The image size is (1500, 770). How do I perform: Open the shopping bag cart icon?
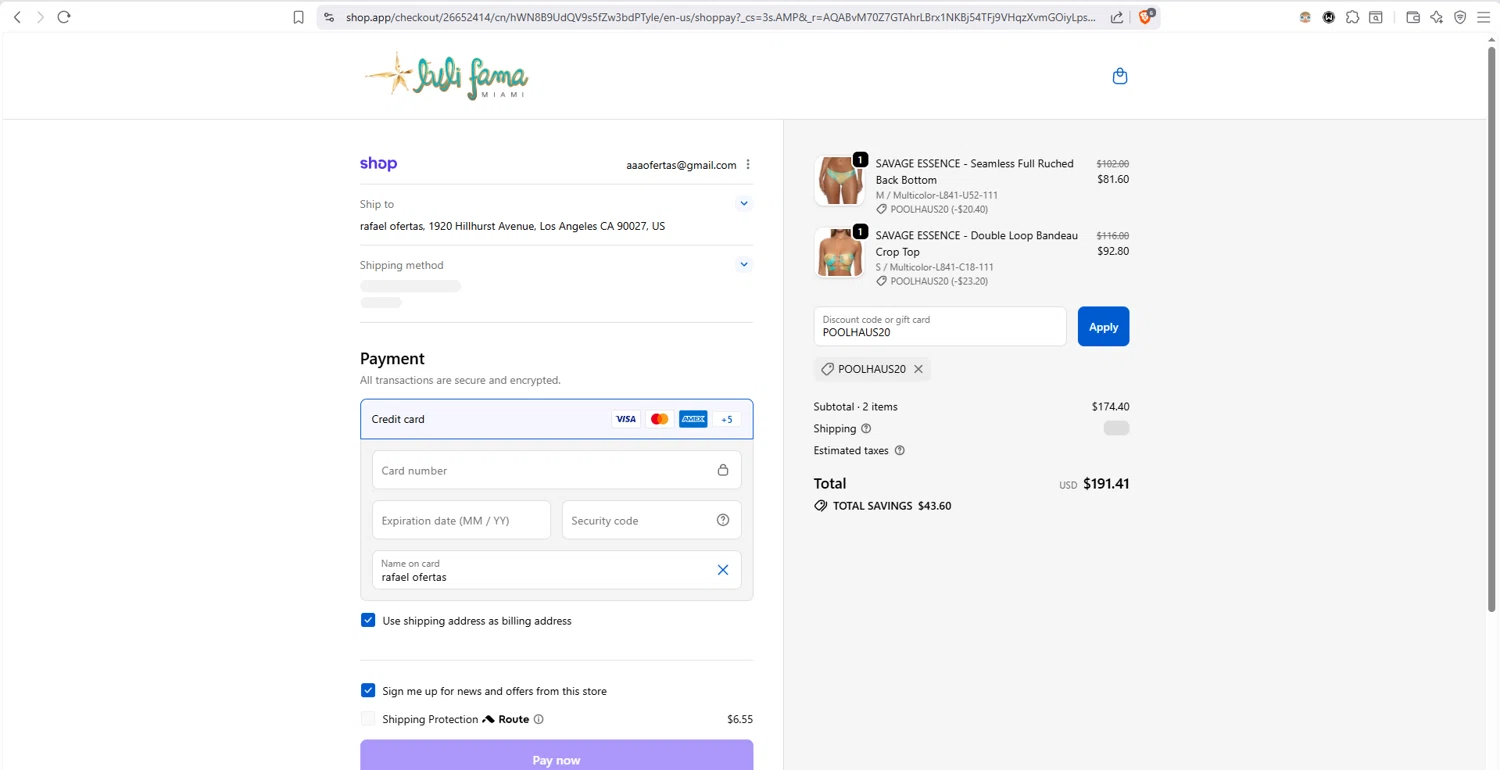tap(1120, 76)
